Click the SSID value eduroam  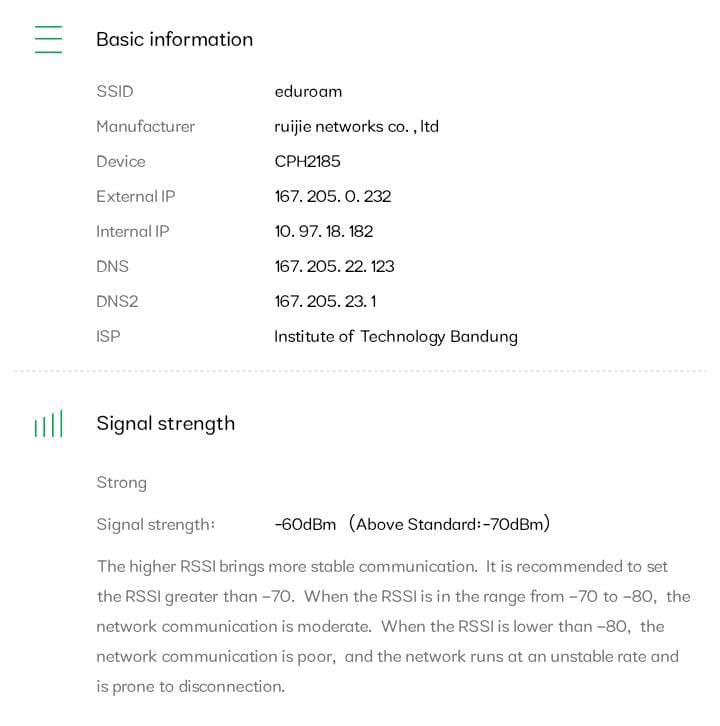[x=308, y=91]
